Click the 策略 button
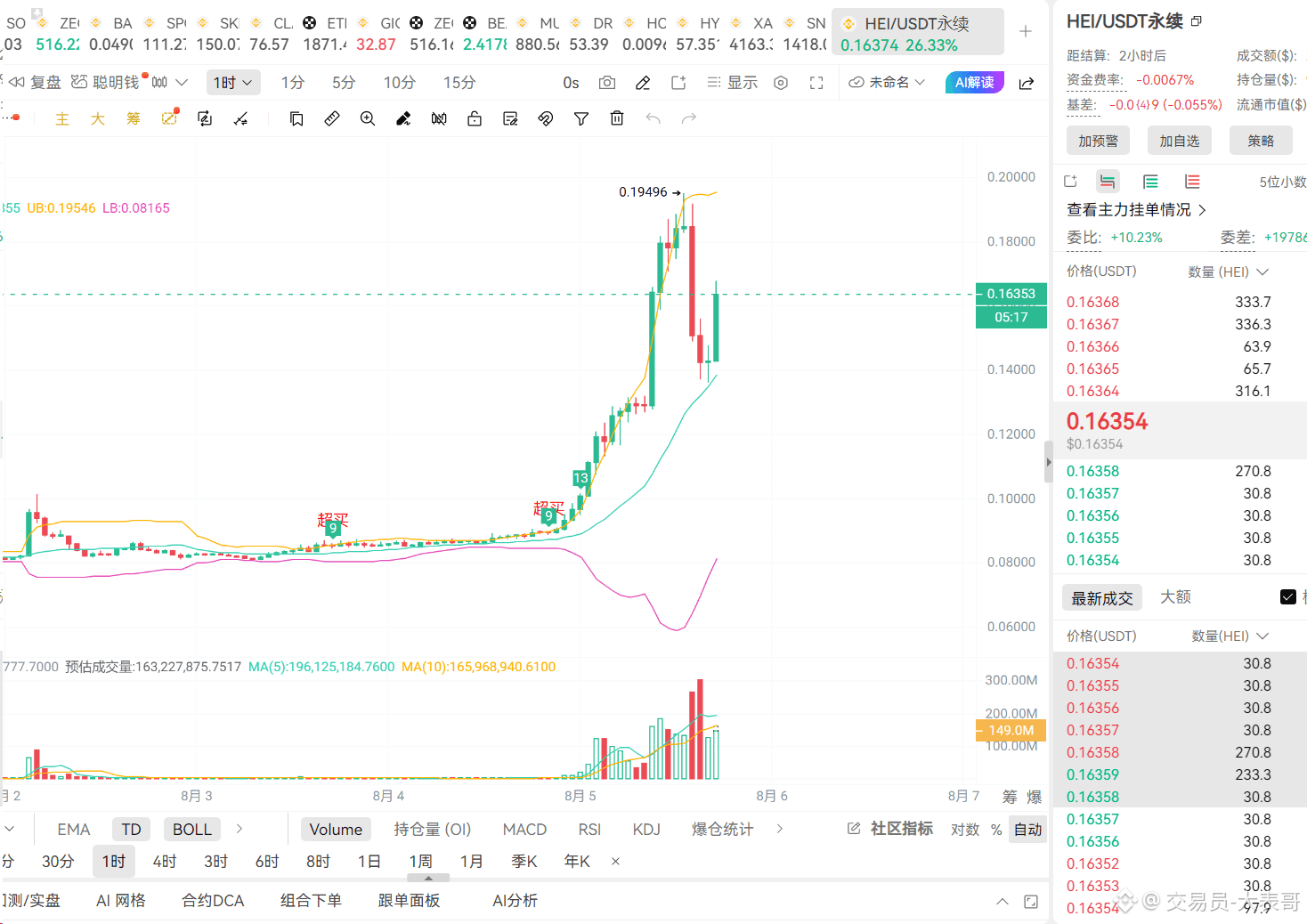Screen dimensions: 1307x924 coord(1261,141)
